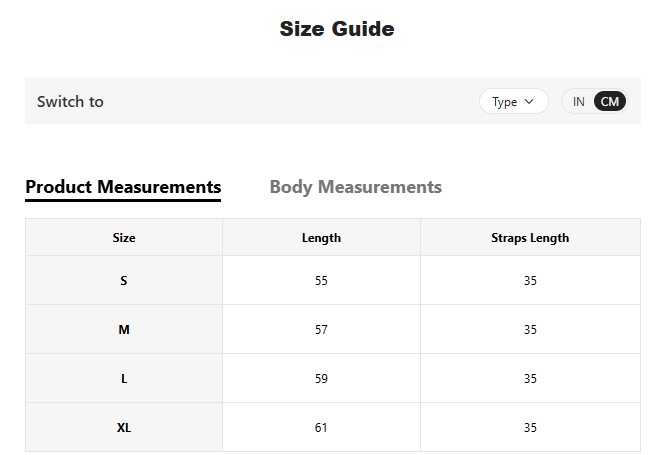Click the Size column header
Screen dimensions: 658x455
point(124,238)
